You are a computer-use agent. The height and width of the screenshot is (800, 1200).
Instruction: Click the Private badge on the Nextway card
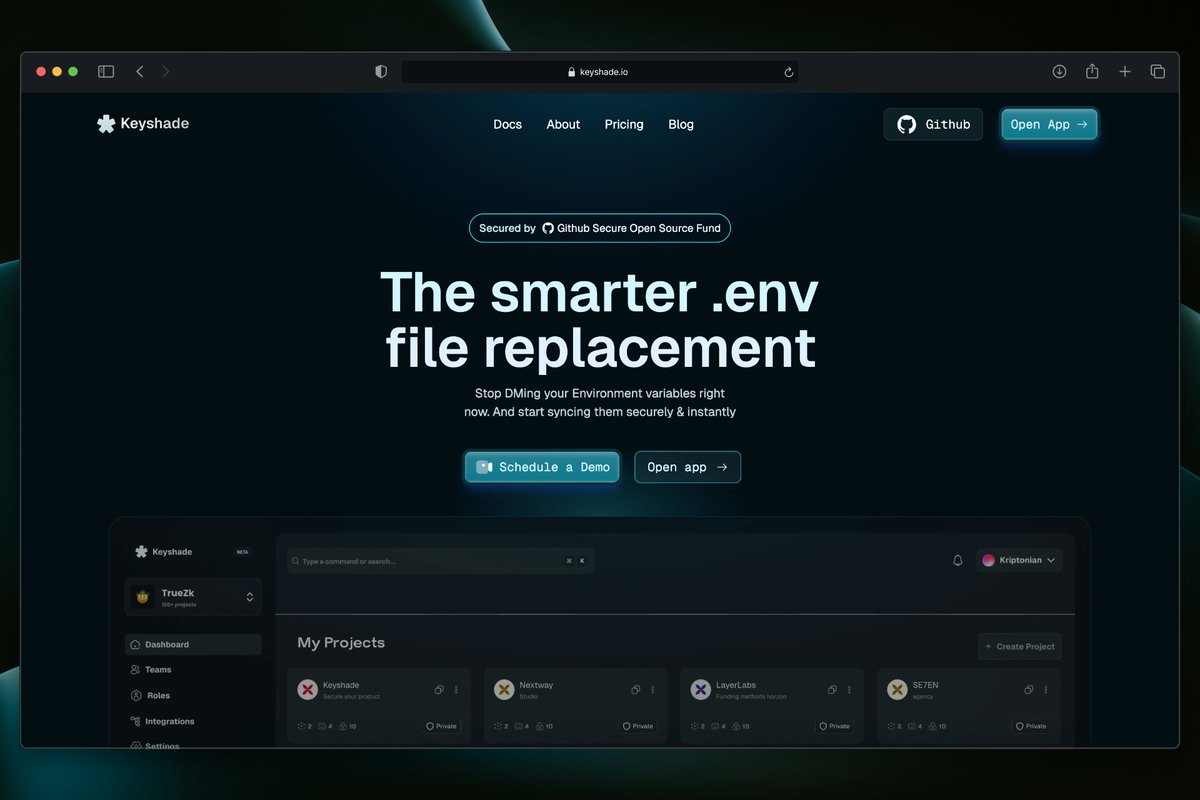tap(638, 726)
